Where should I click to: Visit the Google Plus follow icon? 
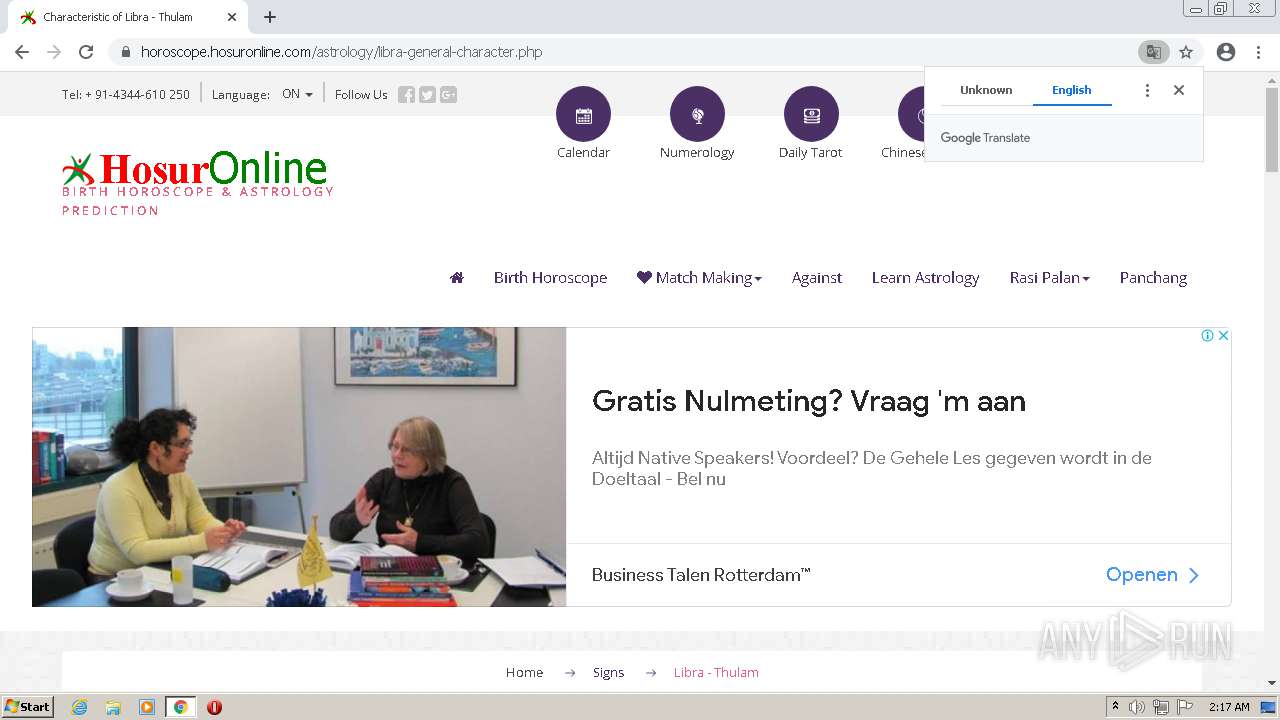pos(448,95)
